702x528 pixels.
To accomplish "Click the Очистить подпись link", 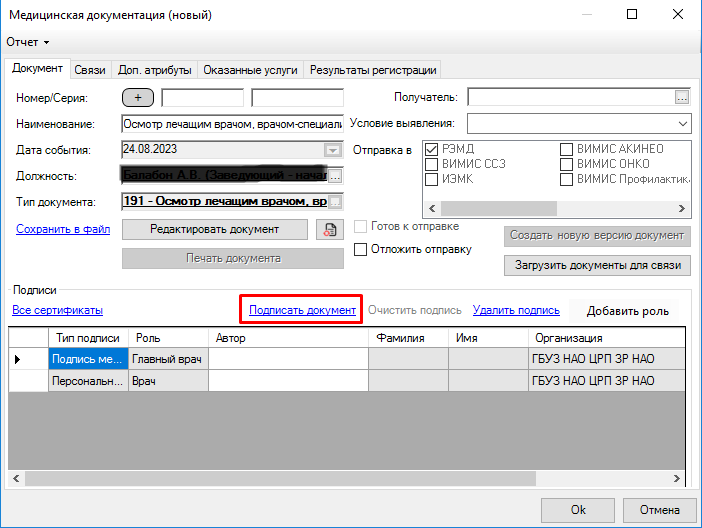I will 415,310.
